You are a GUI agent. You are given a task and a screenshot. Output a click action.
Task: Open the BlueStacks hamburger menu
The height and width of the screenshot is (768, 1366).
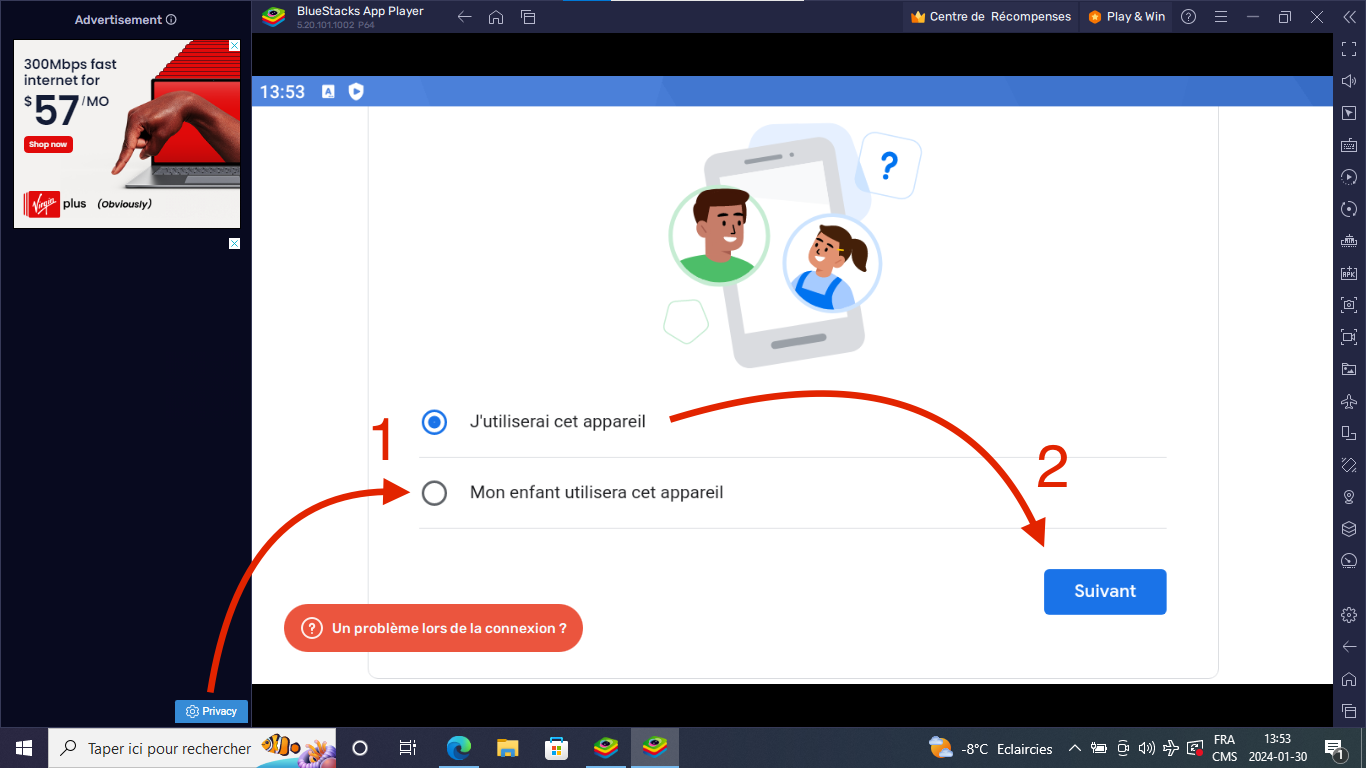tap(1220, 17)
